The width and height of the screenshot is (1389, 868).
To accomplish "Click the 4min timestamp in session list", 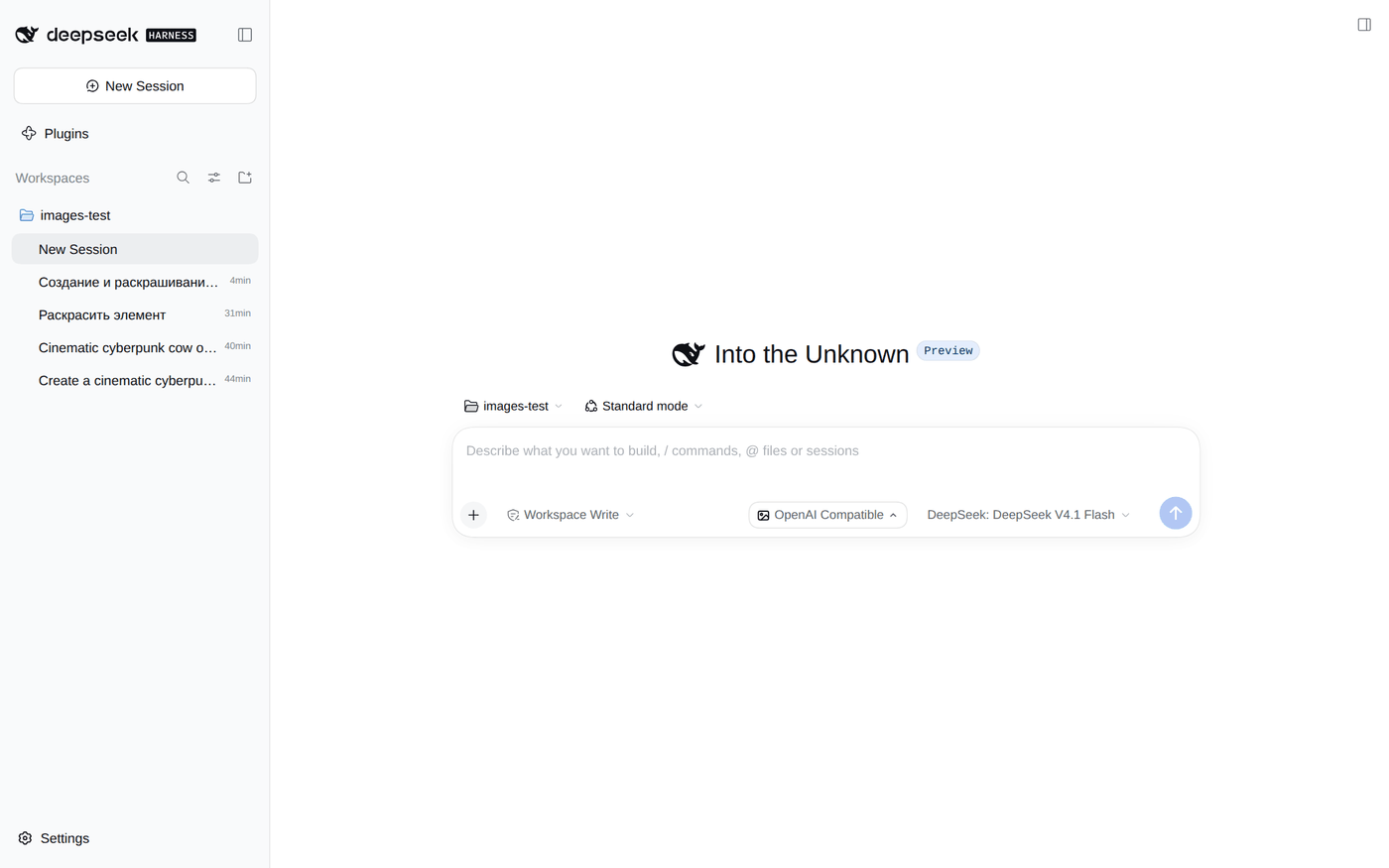I will coord(240,281).
